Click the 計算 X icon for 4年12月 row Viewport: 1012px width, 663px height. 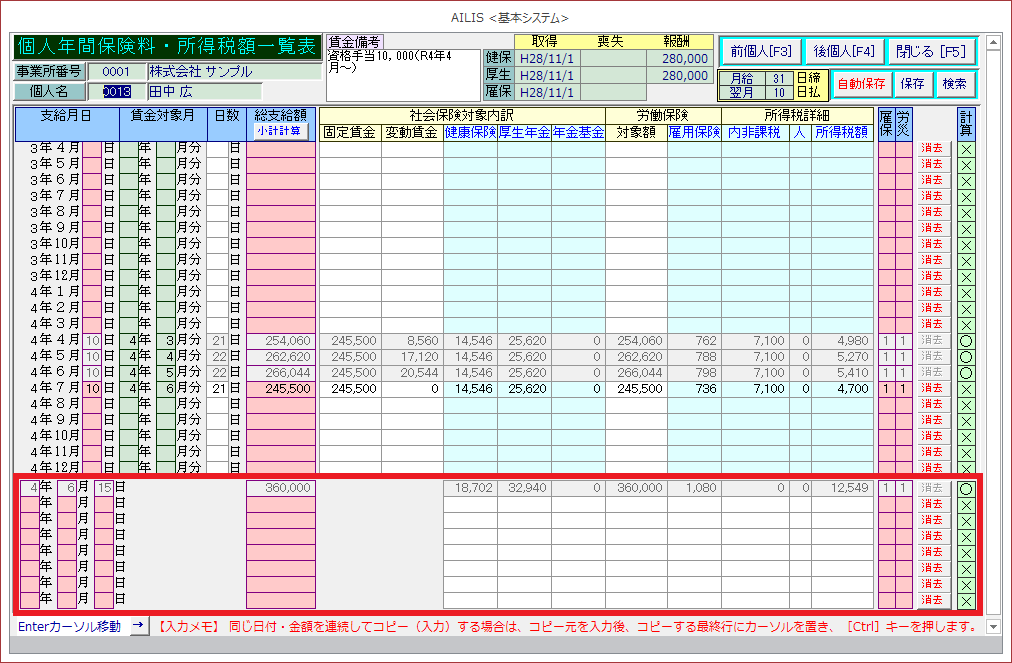click(x=966, y=467)
